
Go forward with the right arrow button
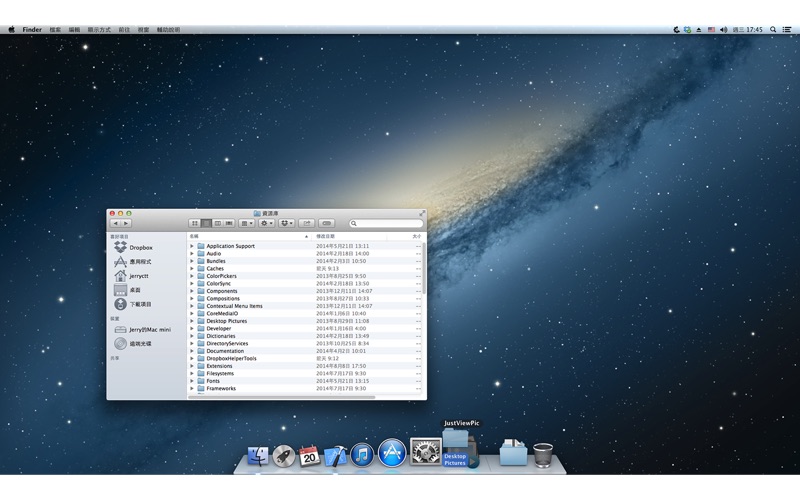126,223
